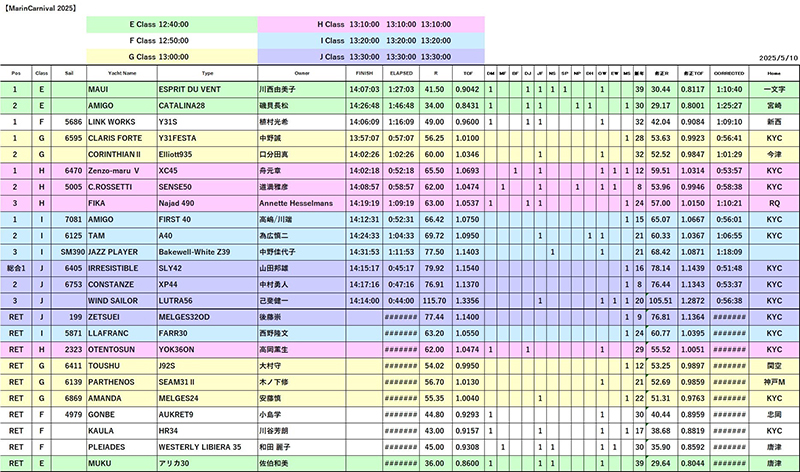Select the FIRST 40 type cell

click(207, 219)
